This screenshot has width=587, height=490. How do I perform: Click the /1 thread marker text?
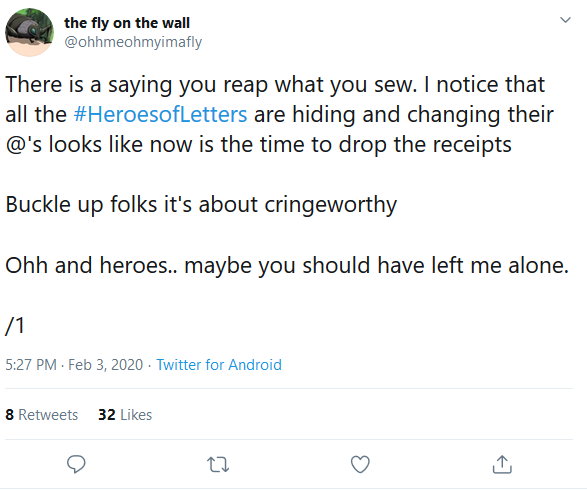tap(15, 325)
